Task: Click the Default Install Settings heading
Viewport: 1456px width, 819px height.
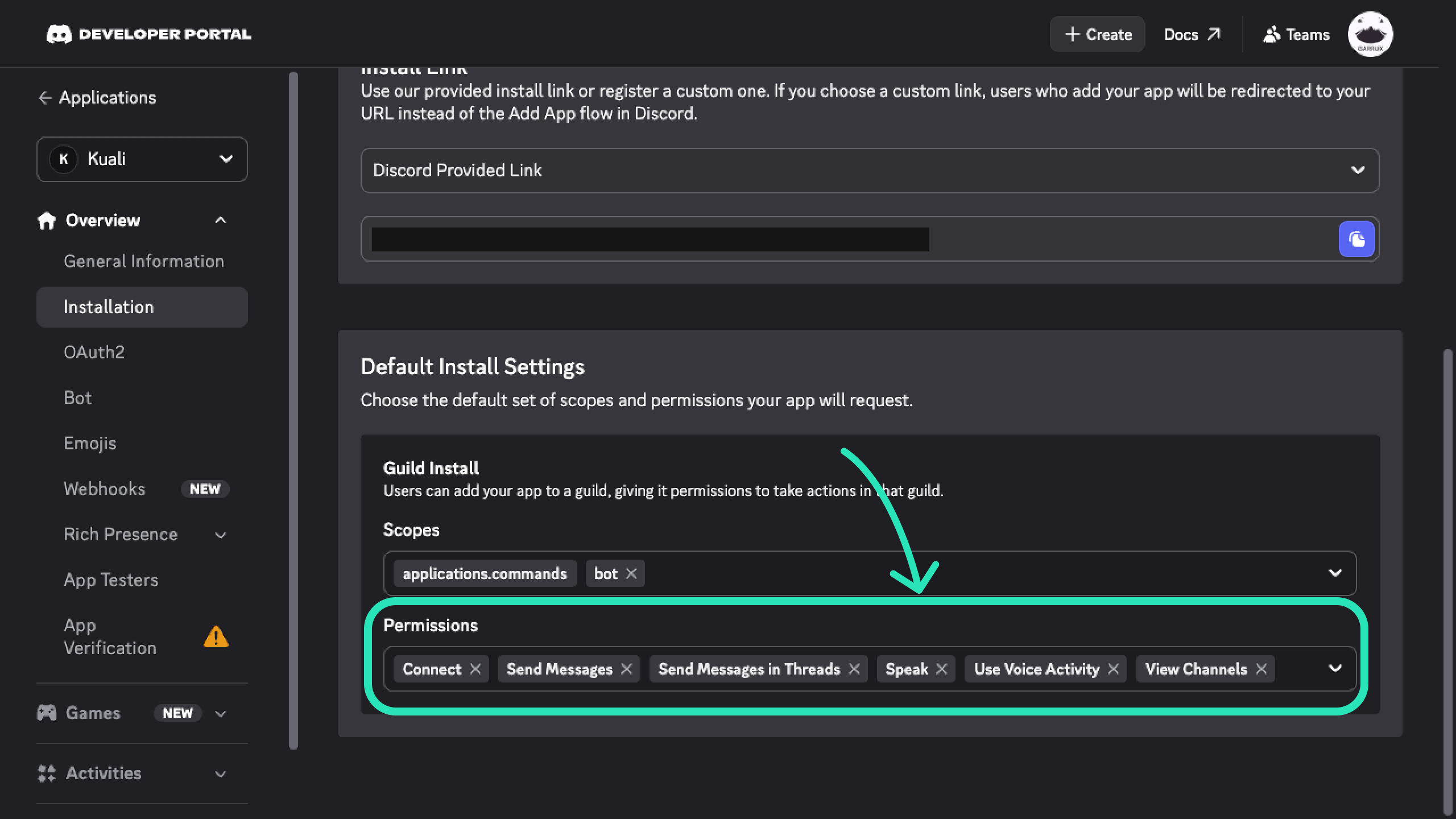Action: [x=473, y=367]
